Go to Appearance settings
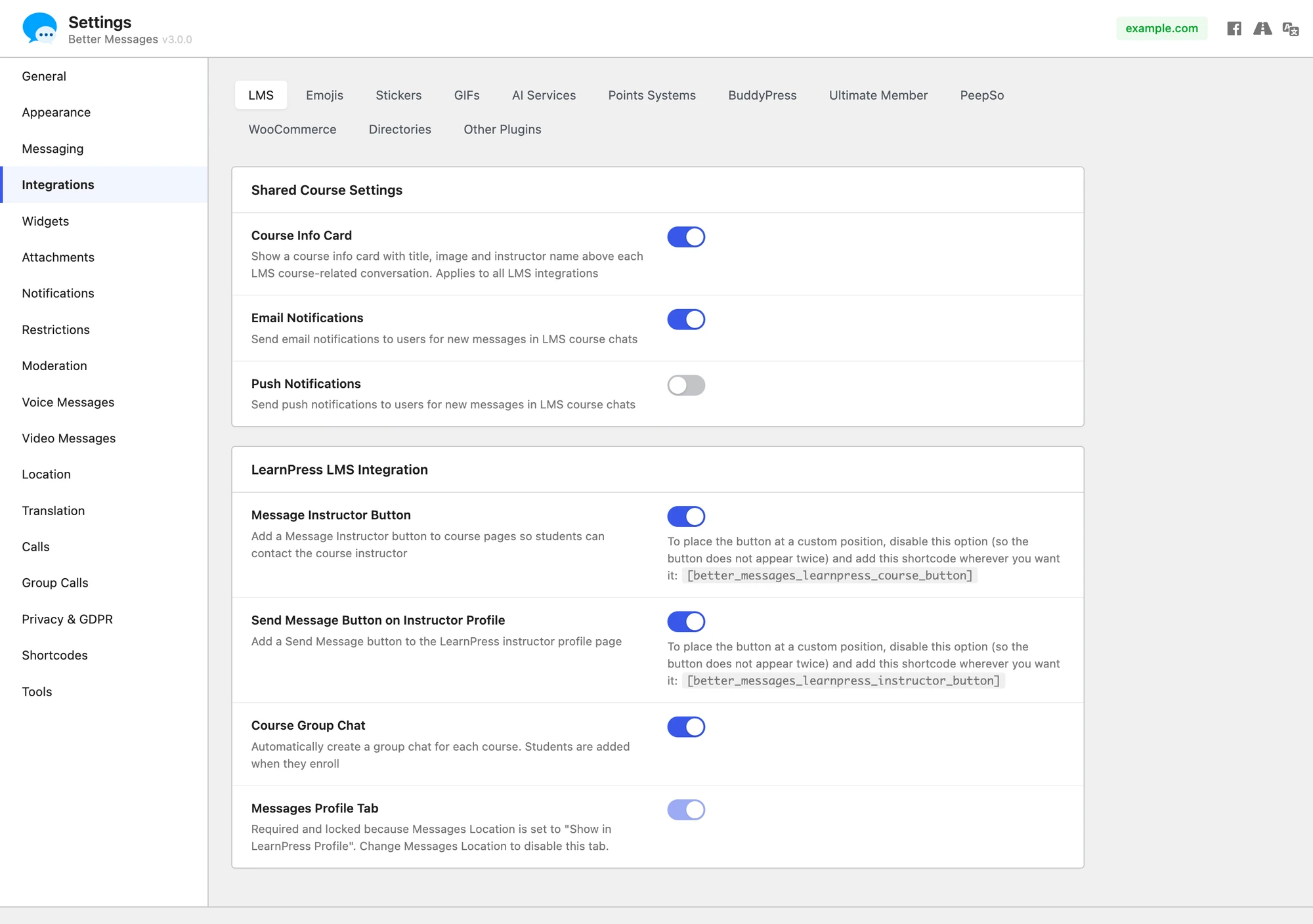The image size is (1313, 924). (104, 112)
